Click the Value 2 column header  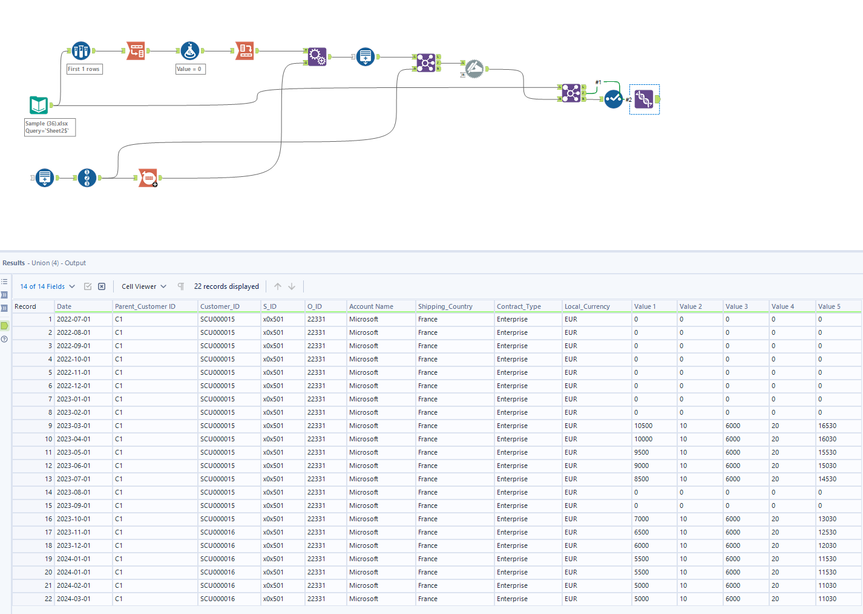click(x=701, y=306)
